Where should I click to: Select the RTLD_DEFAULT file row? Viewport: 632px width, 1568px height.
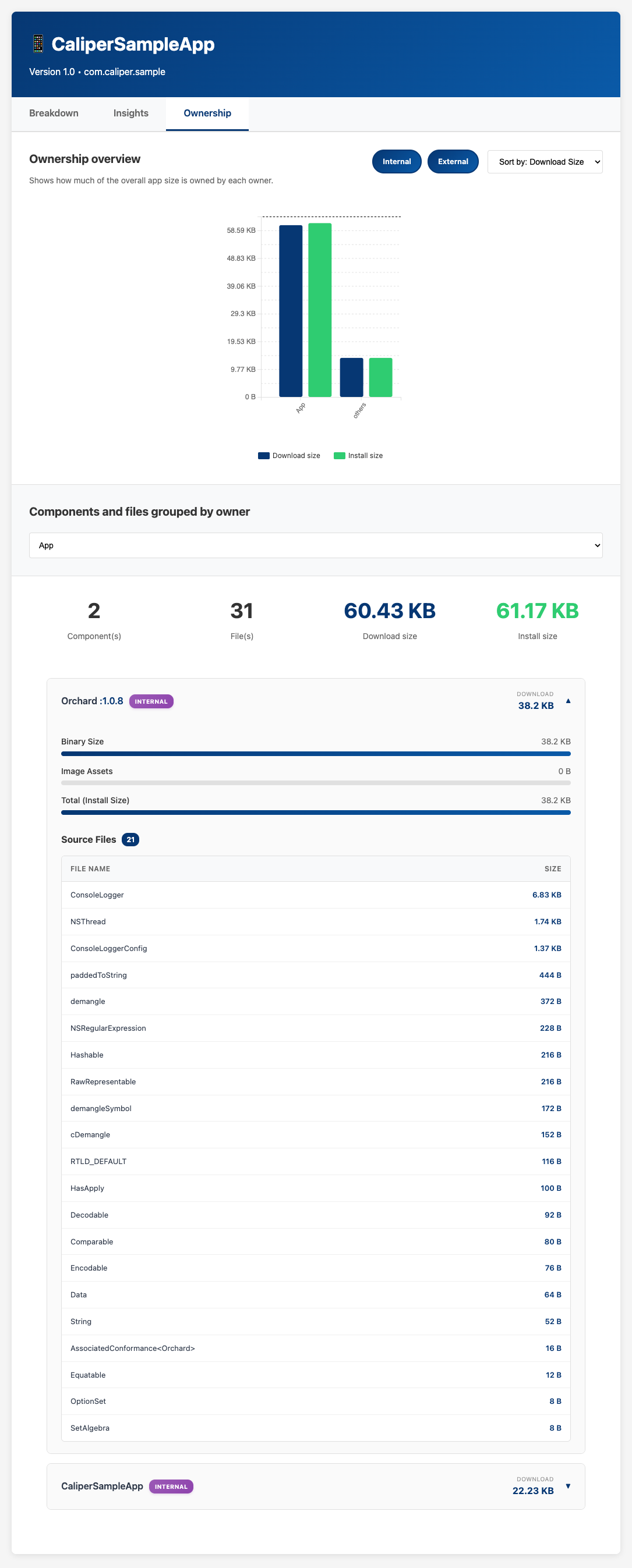[x=316, y=1161]
